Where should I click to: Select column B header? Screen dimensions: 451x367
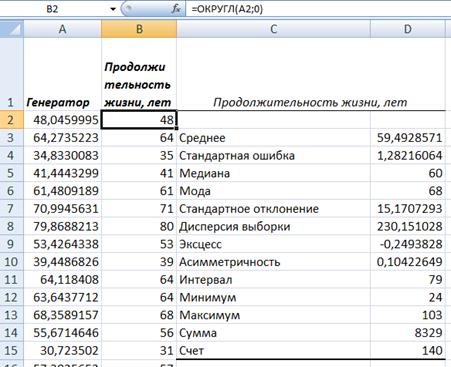coord(139,29)
